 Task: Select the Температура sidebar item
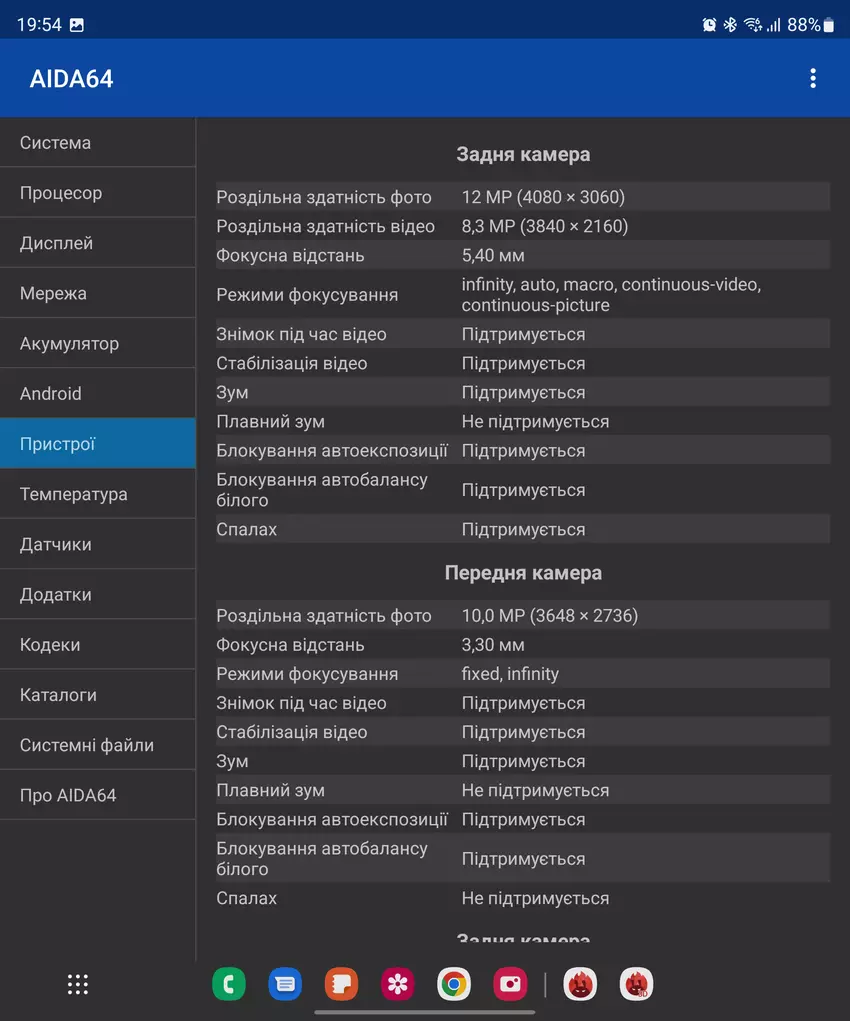click(x=98, y=494)
